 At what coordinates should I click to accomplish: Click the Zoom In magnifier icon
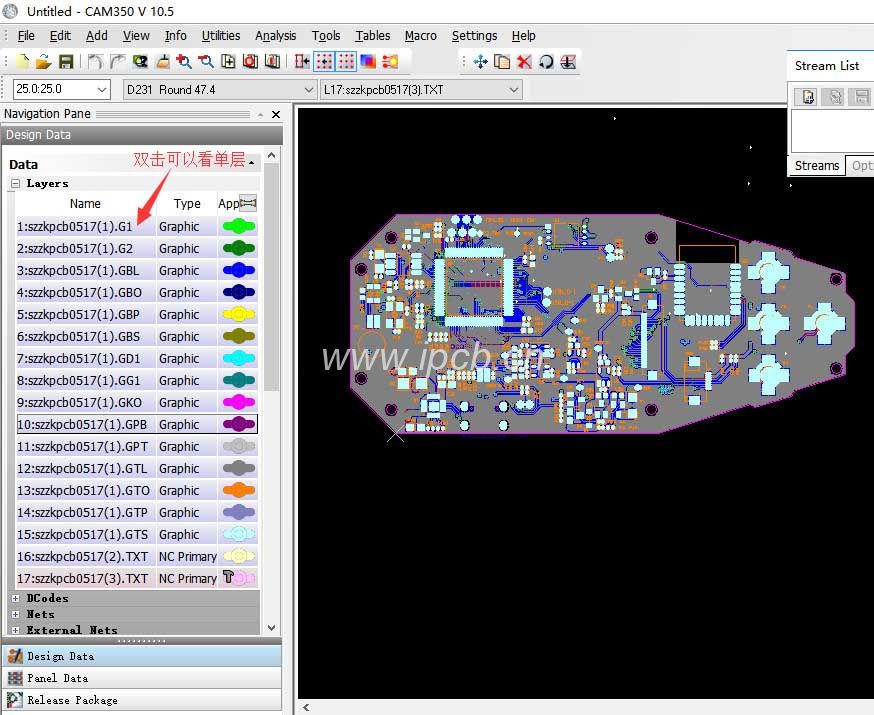click(184, 61)
